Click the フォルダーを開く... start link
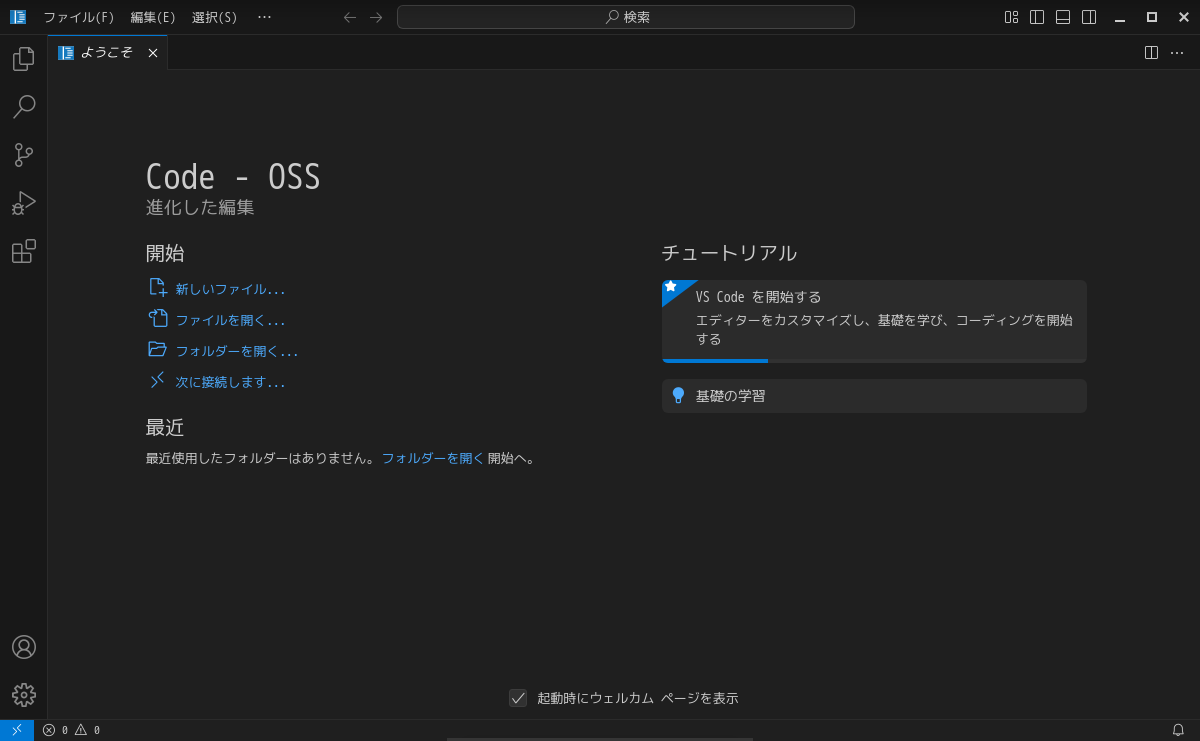Viewport: 1200px width, 741px height. point(237,351)
